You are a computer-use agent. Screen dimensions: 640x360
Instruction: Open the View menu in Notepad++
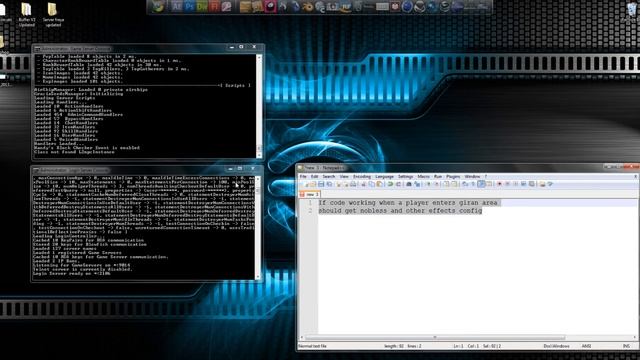point(344,177)
